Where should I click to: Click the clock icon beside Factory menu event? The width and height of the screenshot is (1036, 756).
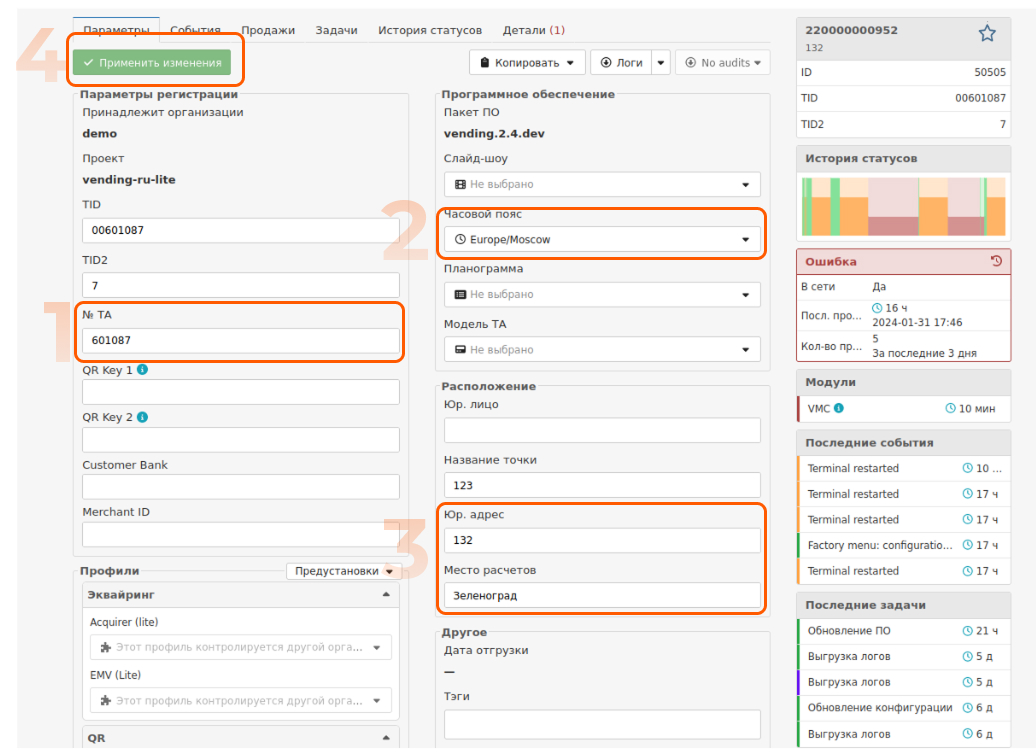[967, 545]
